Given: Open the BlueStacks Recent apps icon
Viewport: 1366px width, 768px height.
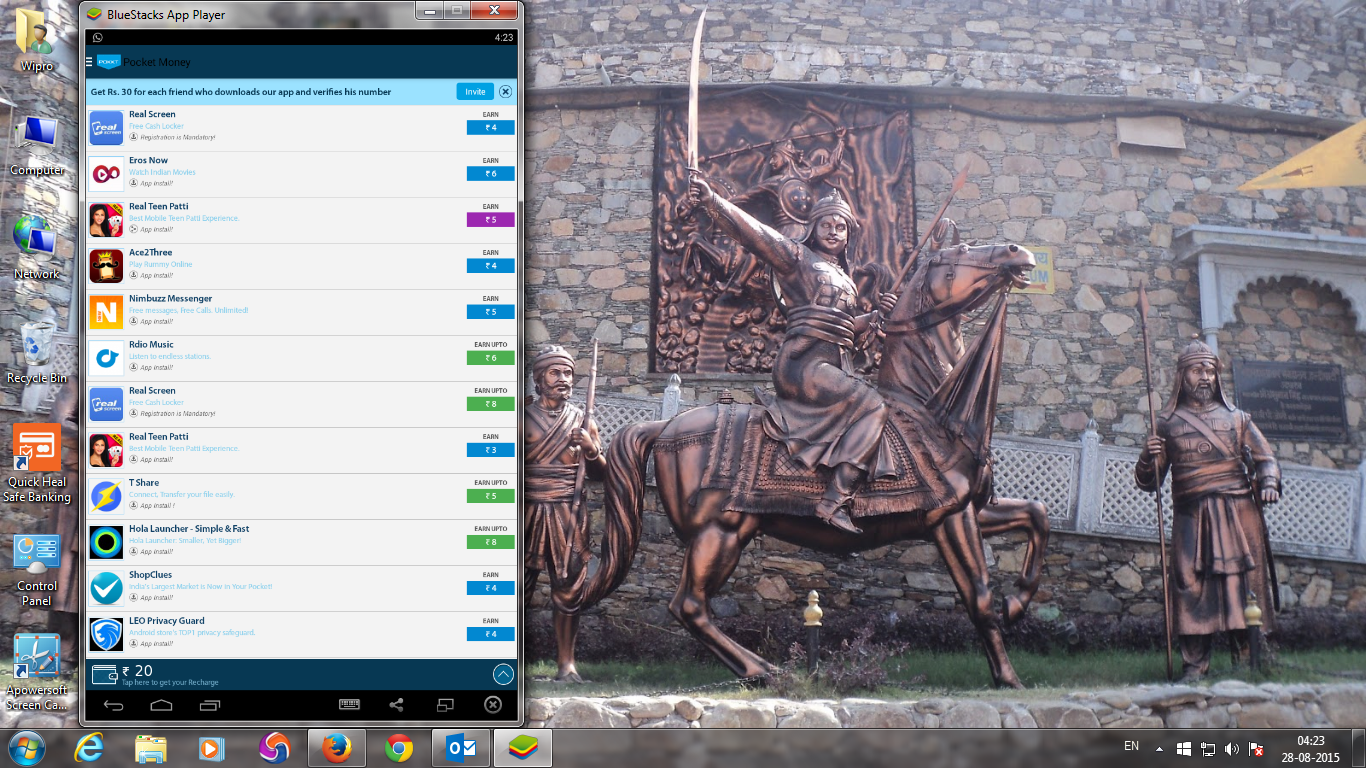Looking at the screenshot, I should click(x=210, y=705).
